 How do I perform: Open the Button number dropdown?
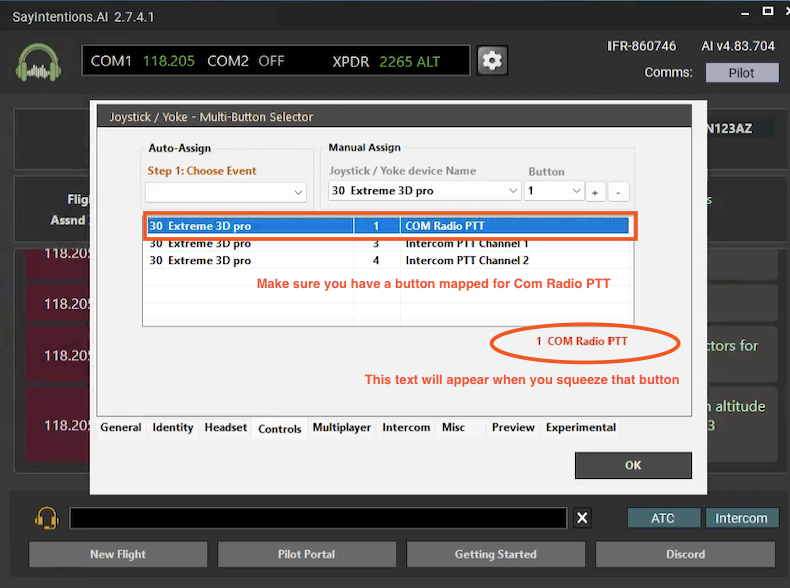[554, 191]
